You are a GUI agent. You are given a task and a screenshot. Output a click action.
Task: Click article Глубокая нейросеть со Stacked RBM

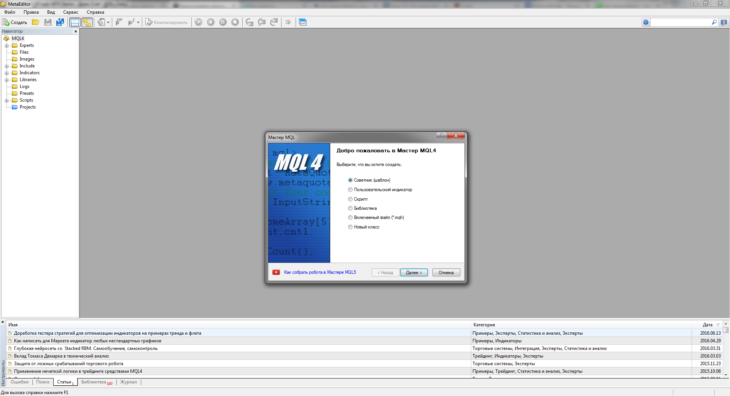[86, 349]
